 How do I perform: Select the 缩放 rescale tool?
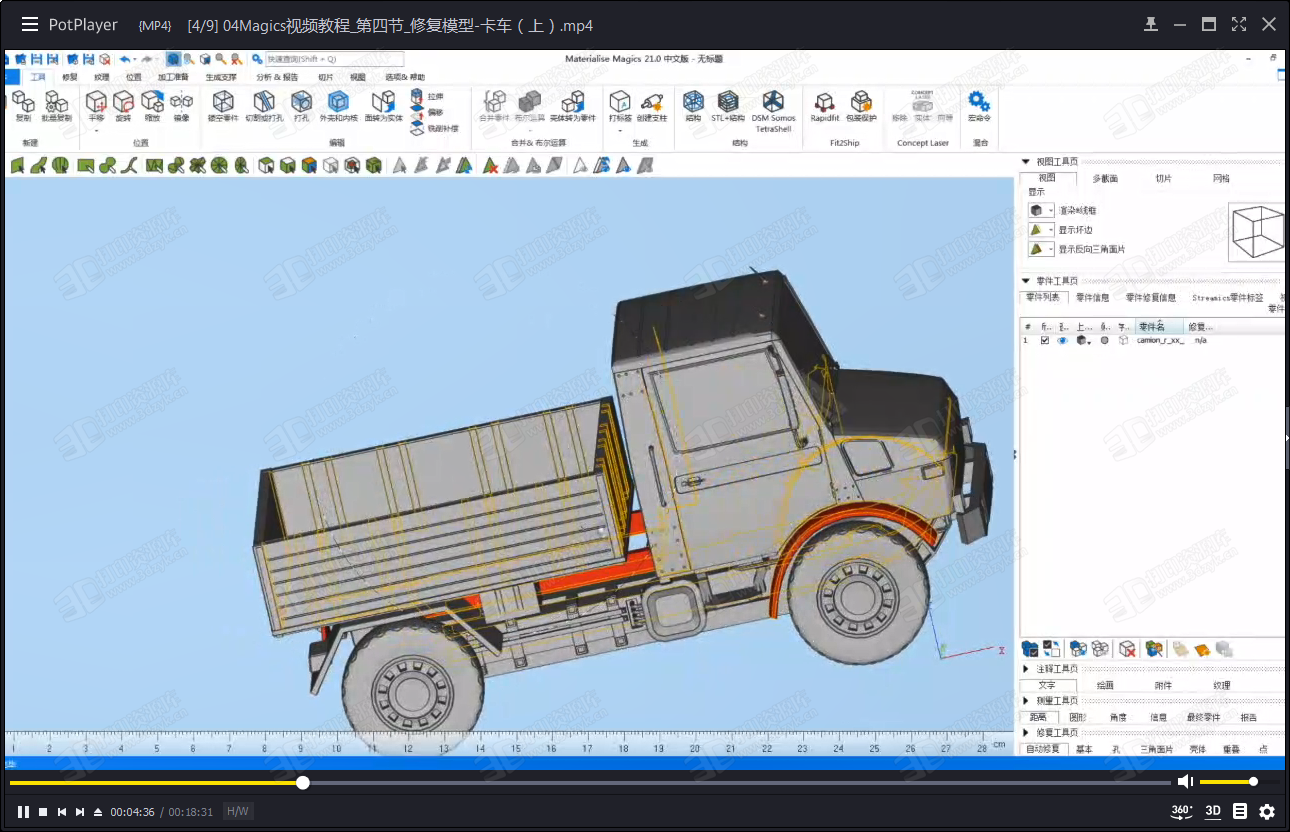coord(152,100)
